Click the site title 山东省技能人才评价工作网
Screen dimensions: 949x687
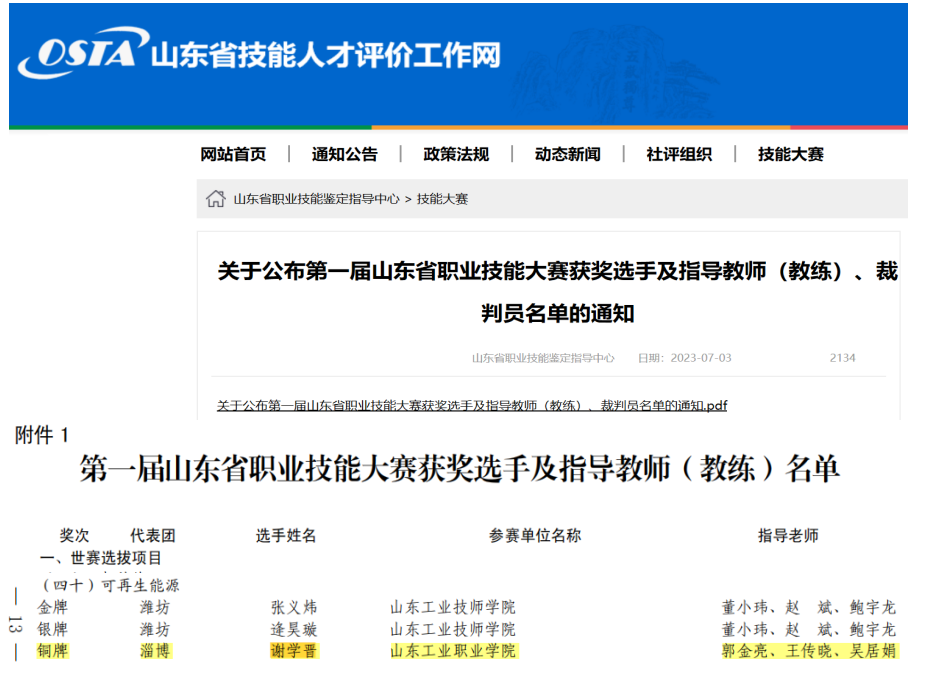click(325, 54)
